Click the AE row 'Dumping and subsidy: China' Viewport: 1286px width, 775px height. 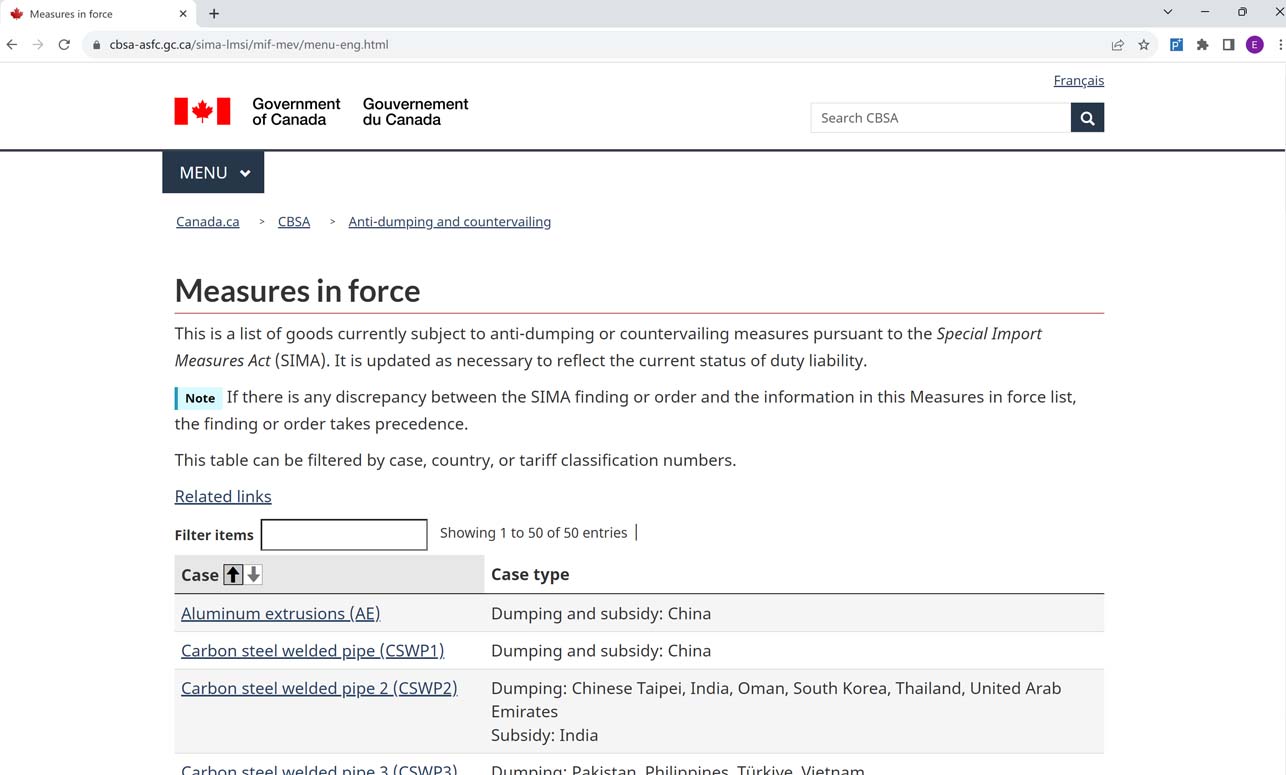click(601, 614)
